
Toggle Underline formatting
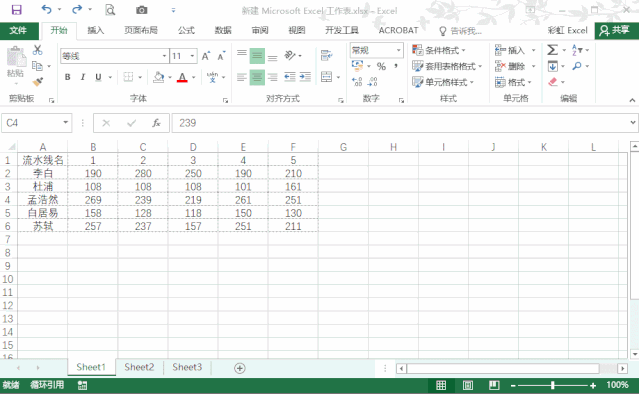(98, 77)
